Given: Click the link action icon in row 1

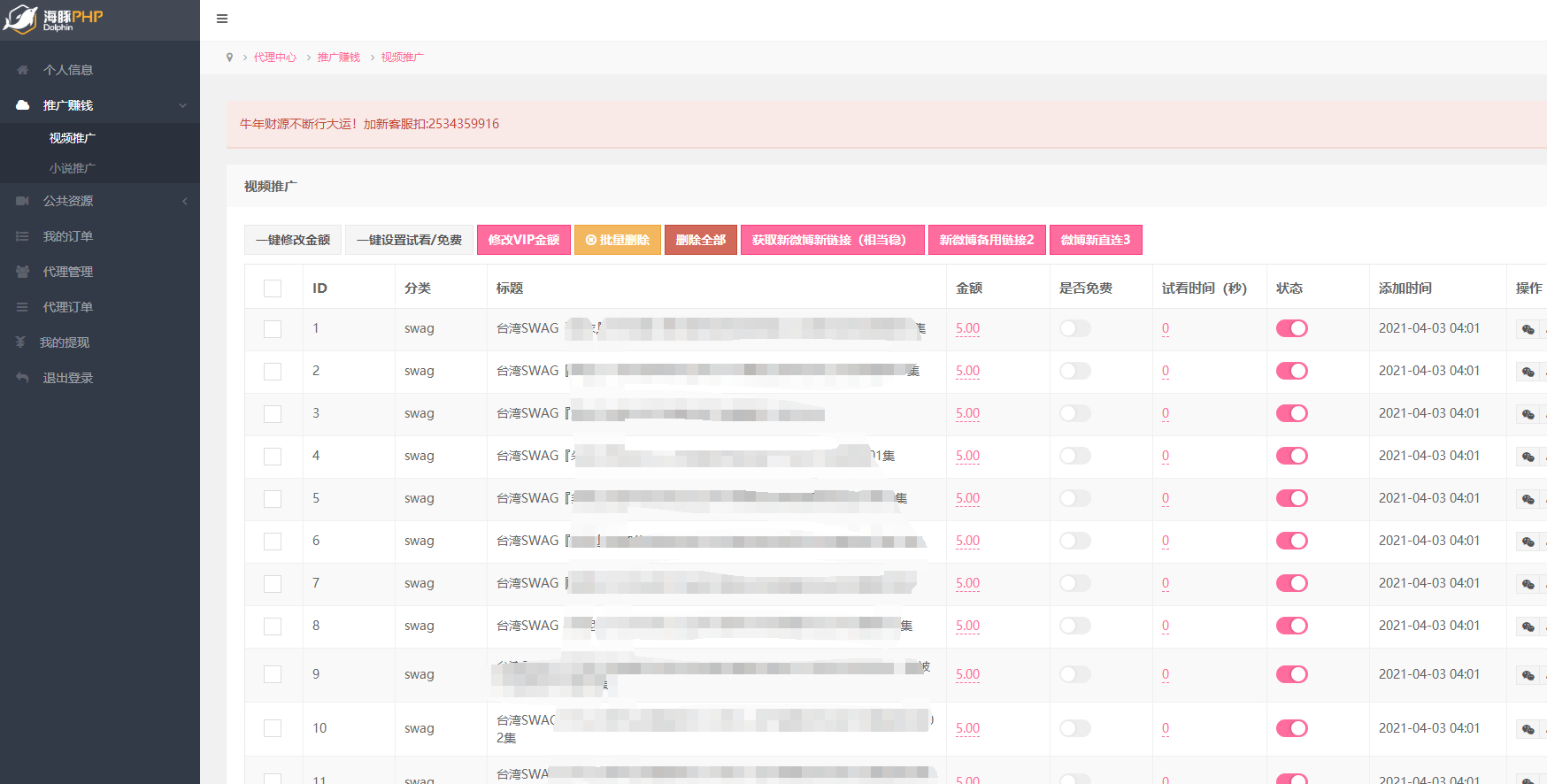Looking at the screenshot, I should click(1528, 329).
